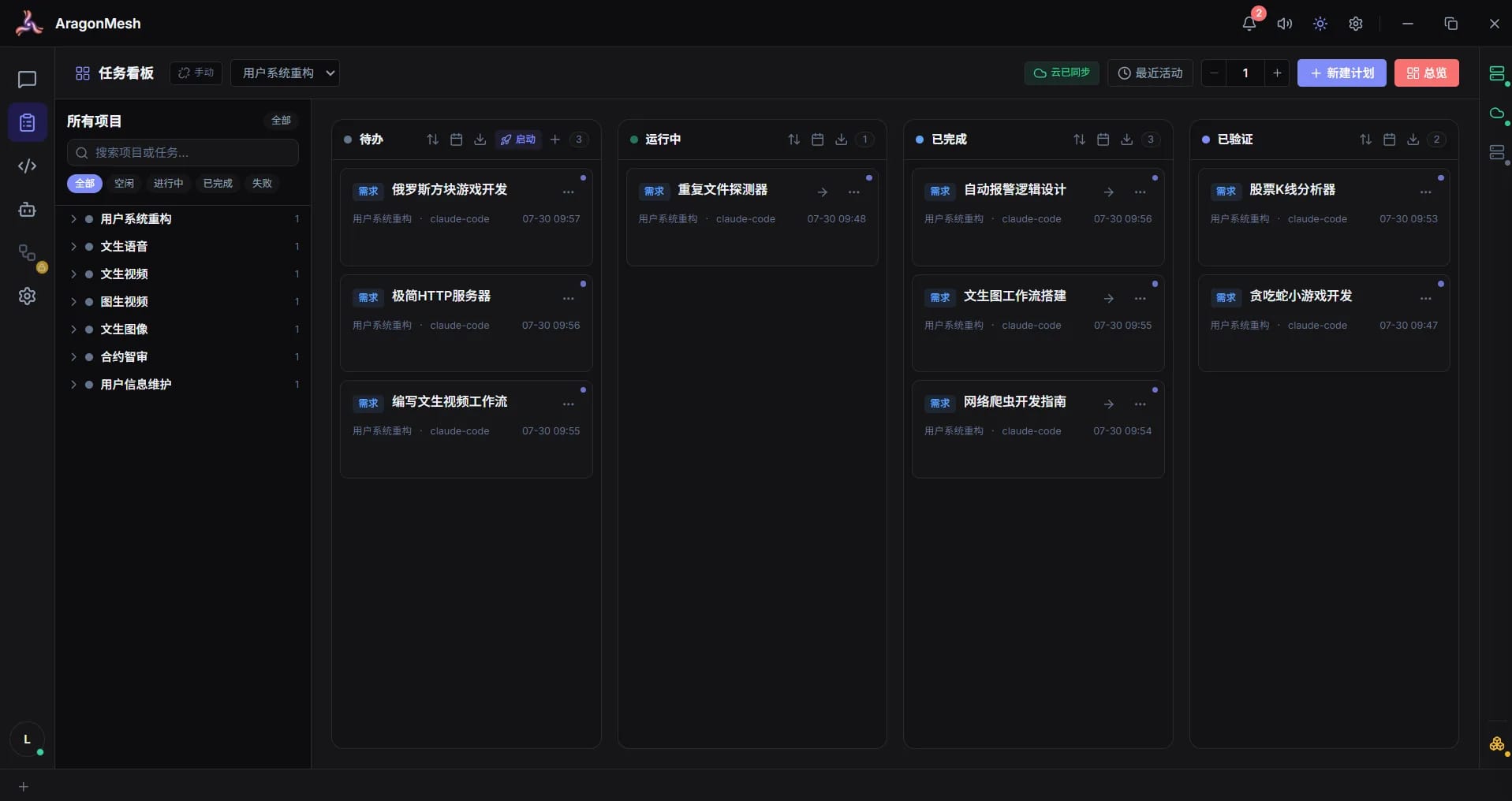This screenshot has height=801, width=1512.
Task: Select the 已完成 filter tab
Action: (218, 183)
